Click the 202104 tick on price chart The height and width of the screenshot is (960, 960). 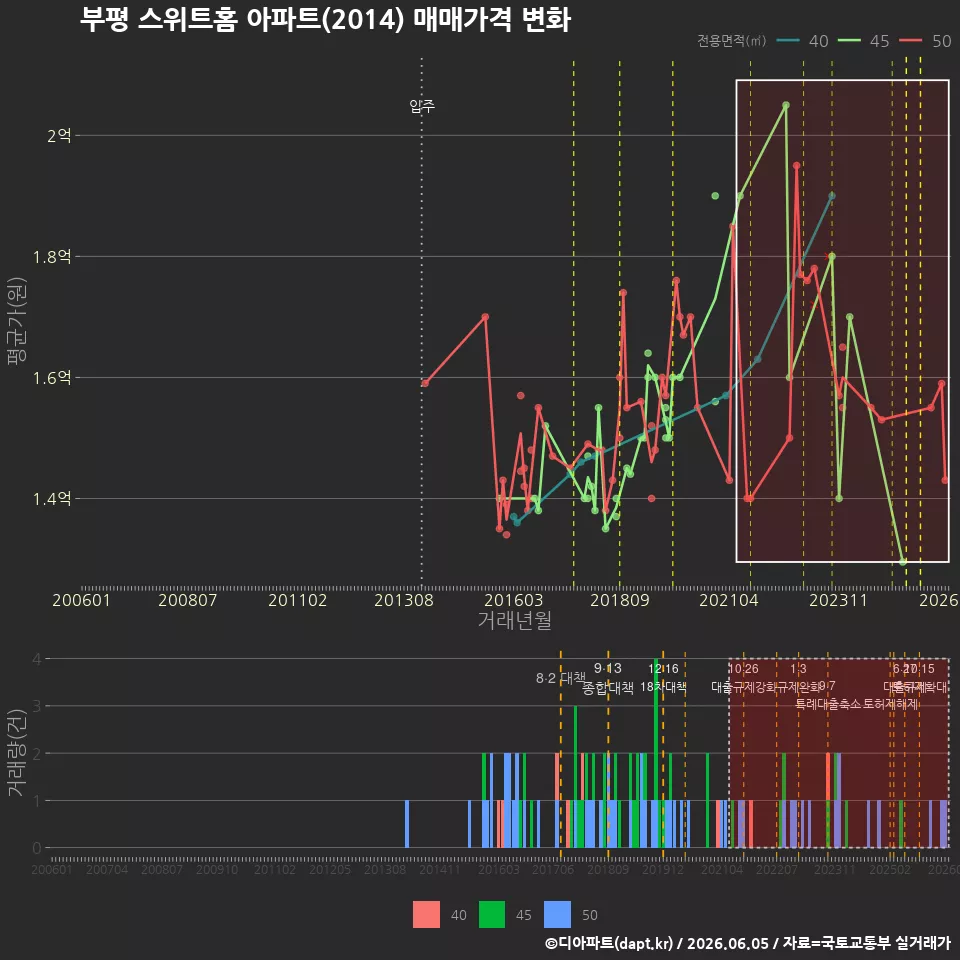click(x=729, y=599)
